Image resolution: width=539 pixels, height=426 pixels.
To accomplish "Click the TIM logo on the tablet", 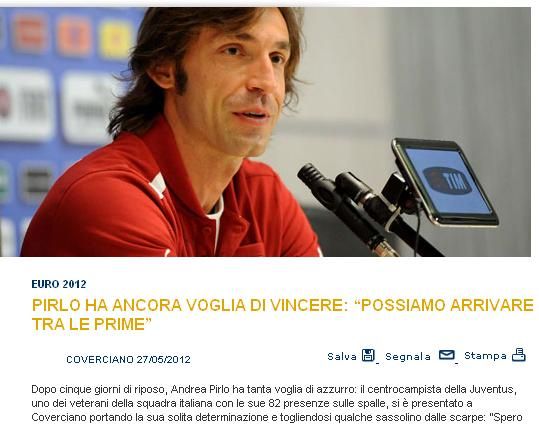I will [448, 181].
